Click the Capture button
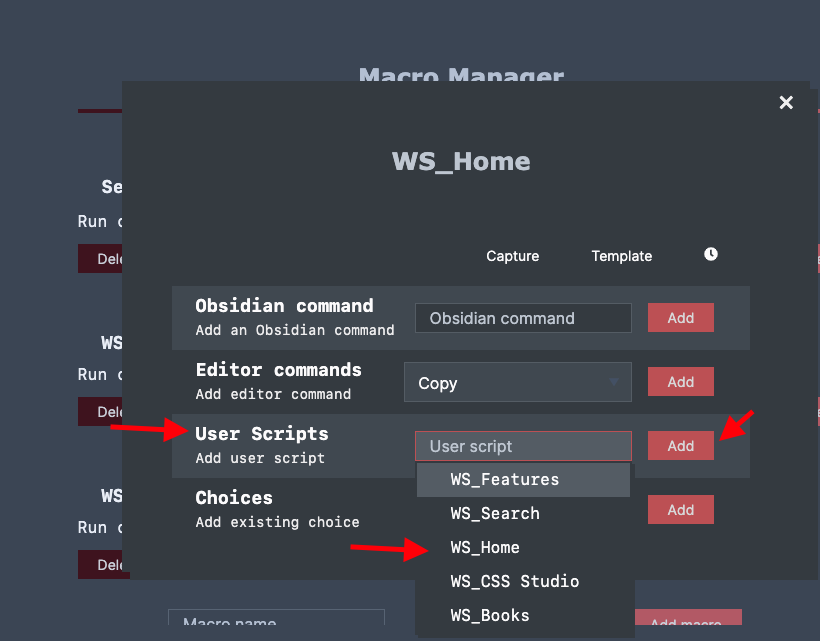Viewport: 820px width, 641px height. click(512, 256)
